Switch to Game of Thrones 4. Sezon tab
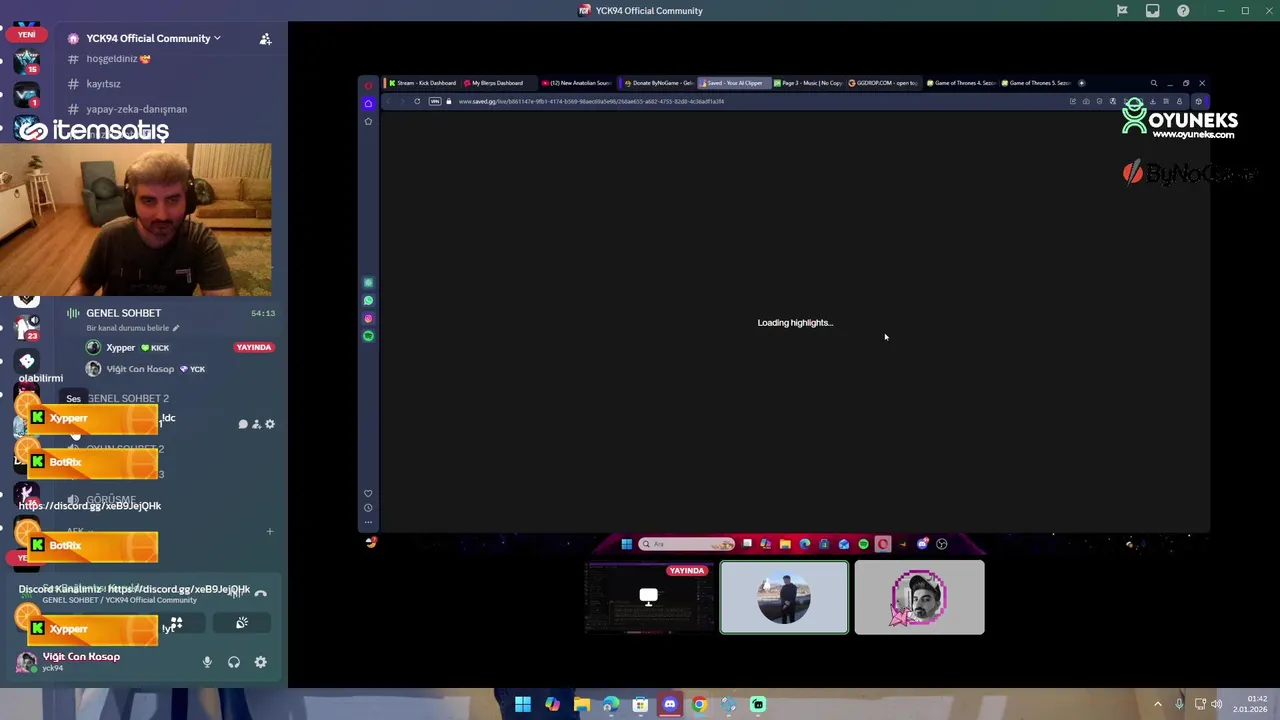 961,83
